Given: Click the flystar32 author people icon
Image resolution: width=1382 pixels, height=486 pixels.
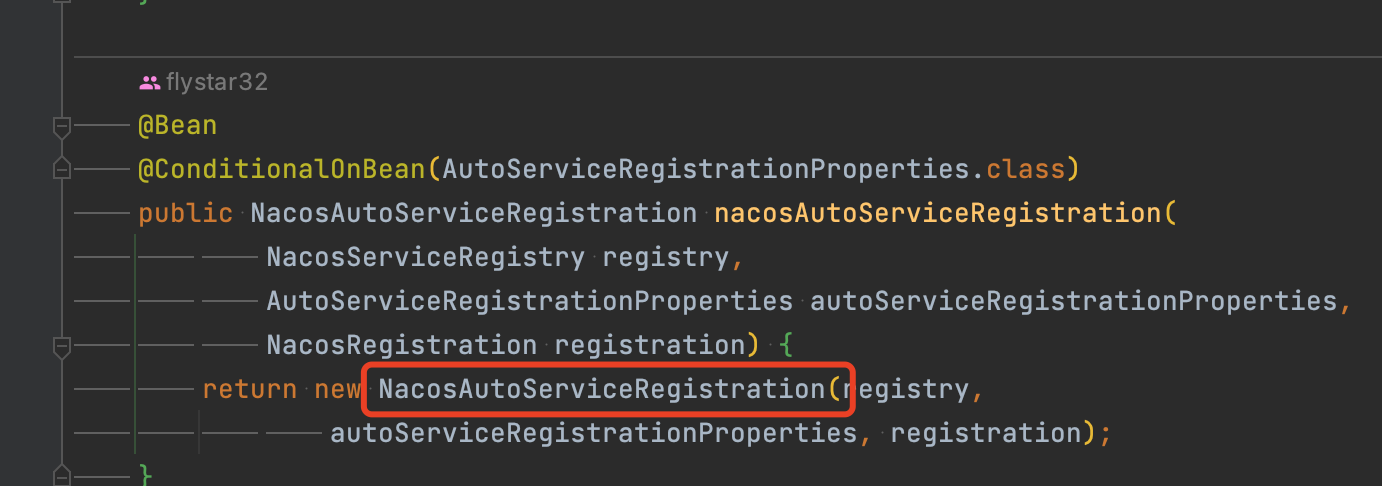Looking at the screenshot, I should 150,83.
